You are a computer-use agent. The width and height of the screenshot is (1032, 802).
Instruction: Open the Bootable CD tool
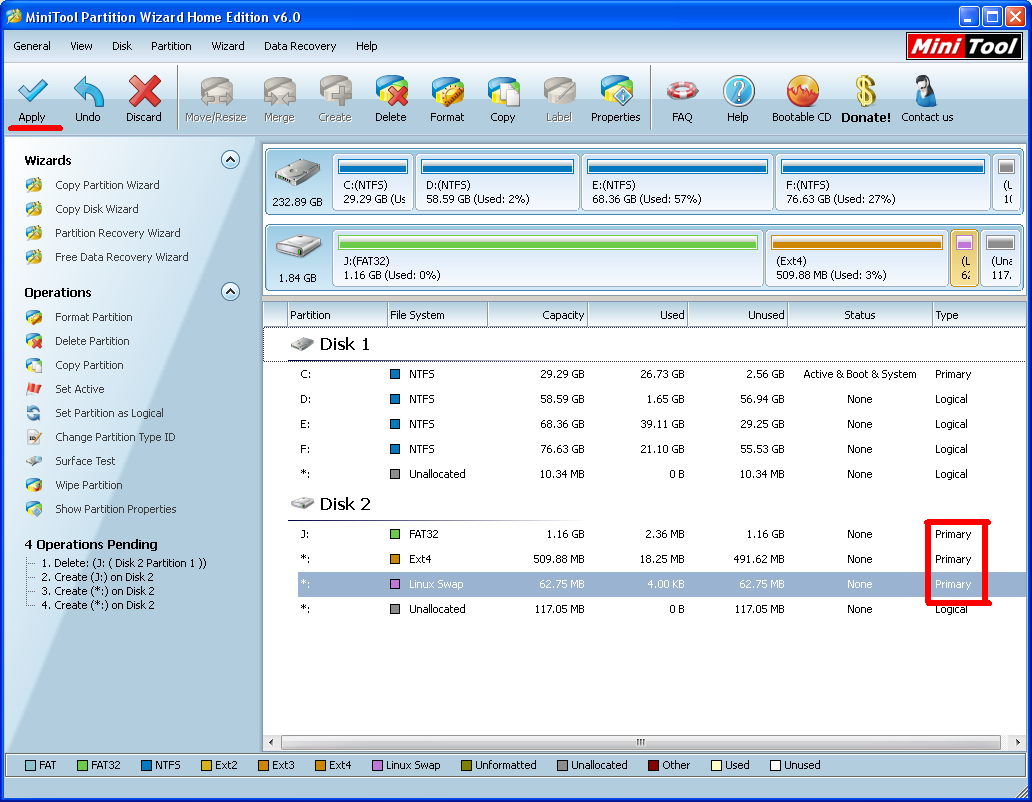click(x=801, y=93)
